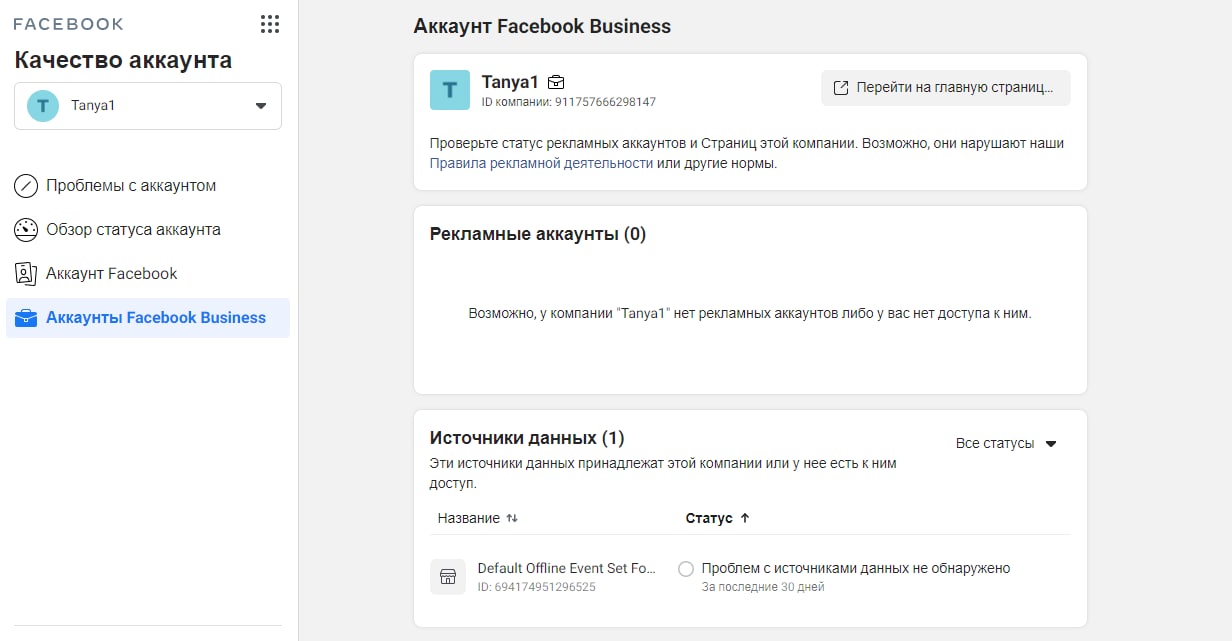This screenshot has height=641, width=1232.
Task: Open Правила рекламной деятельности link
Action: click(x=541, y=163)
